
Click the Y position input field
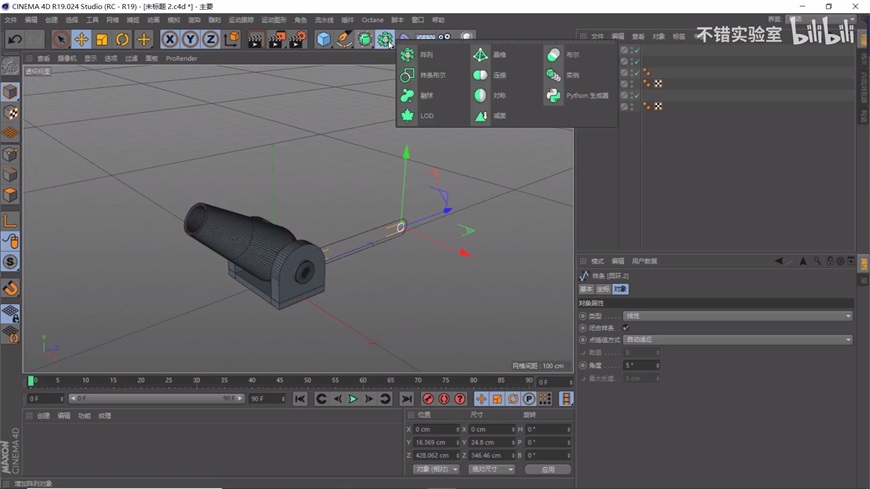[435, 442]
